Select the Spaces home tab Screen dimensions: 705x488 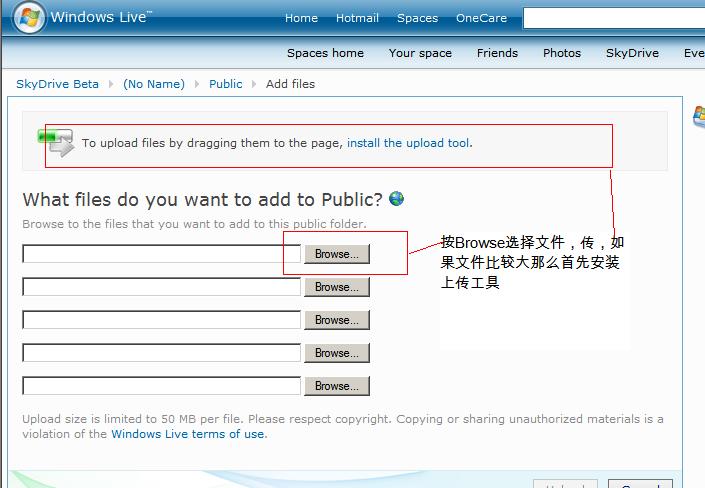[326, 53]
